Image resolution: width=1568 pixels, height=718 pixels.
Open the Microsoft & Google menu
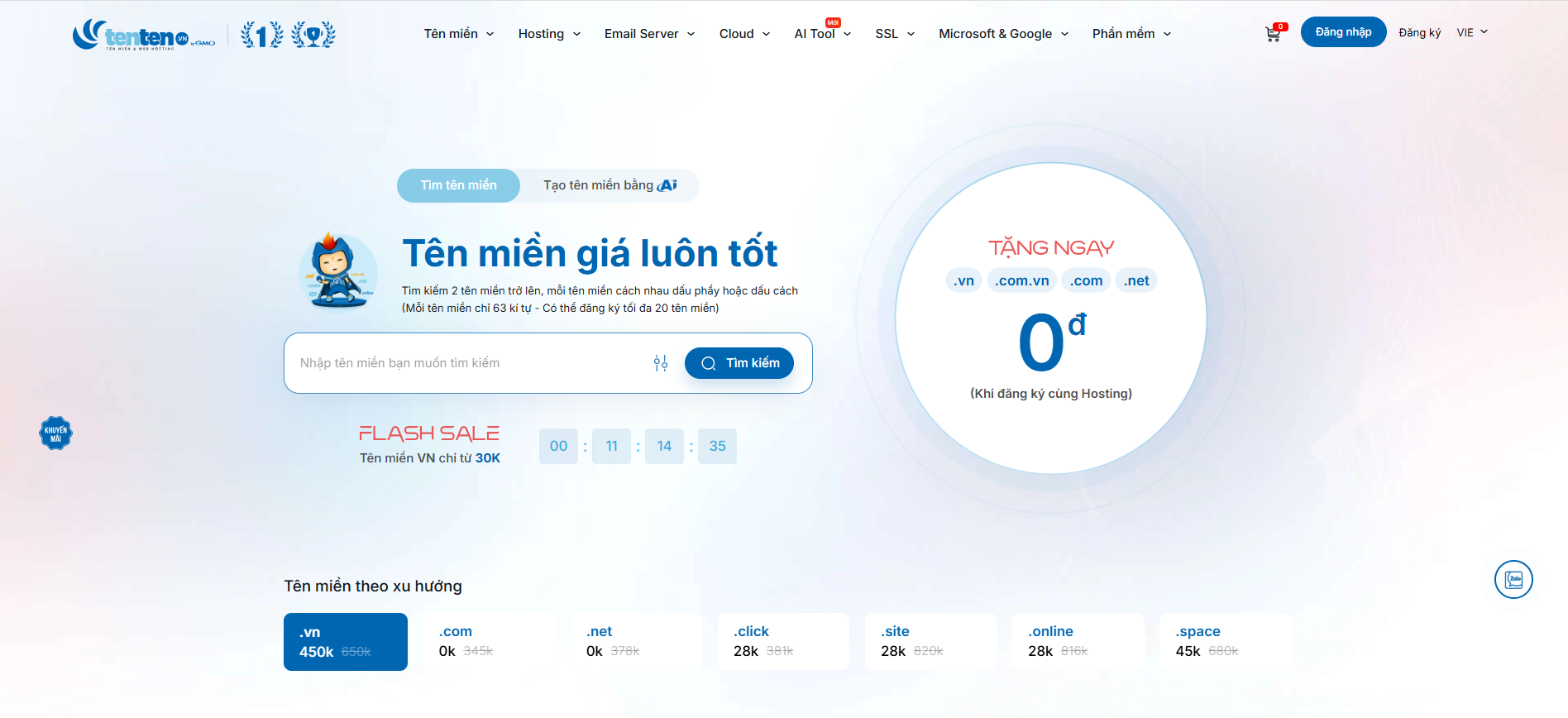pyautogui.click(x=1003, y=34)
